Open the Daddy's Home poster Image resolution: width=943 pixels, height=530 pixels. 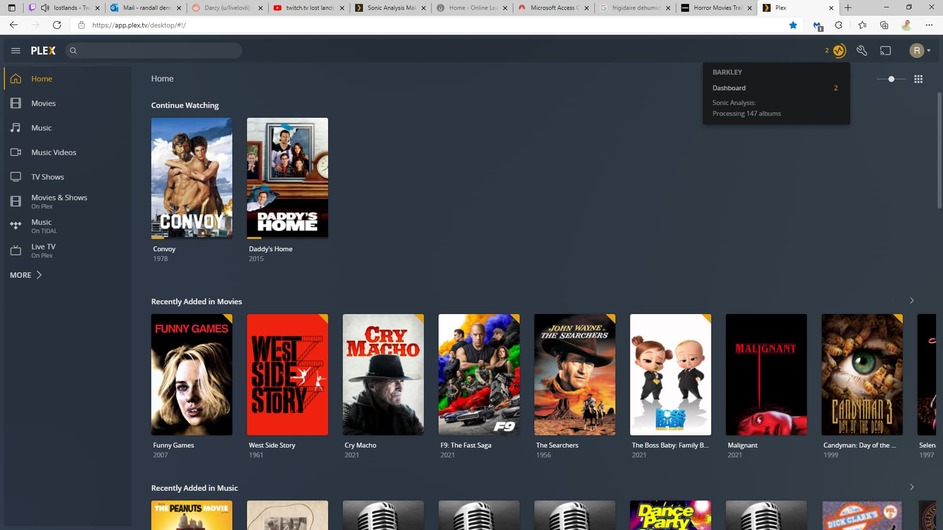tap(287, 178)
